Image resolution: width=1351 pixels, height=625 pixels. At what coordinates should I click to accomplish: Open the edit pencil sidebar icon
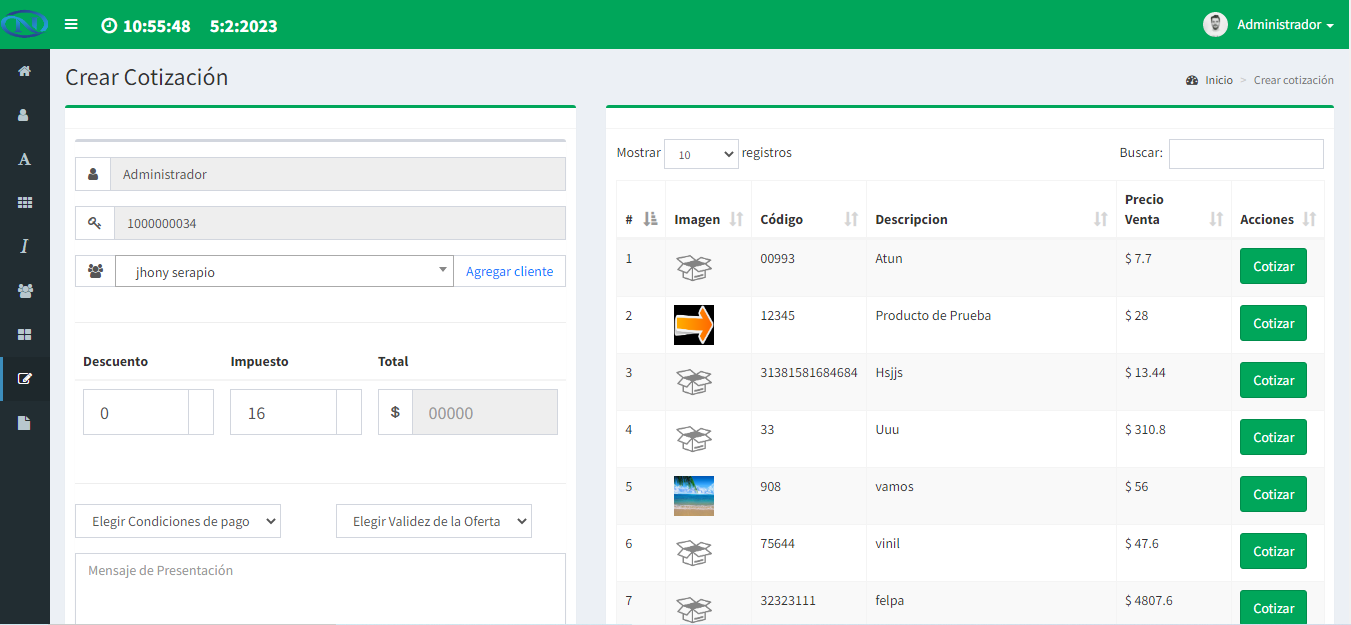point(24,378)
